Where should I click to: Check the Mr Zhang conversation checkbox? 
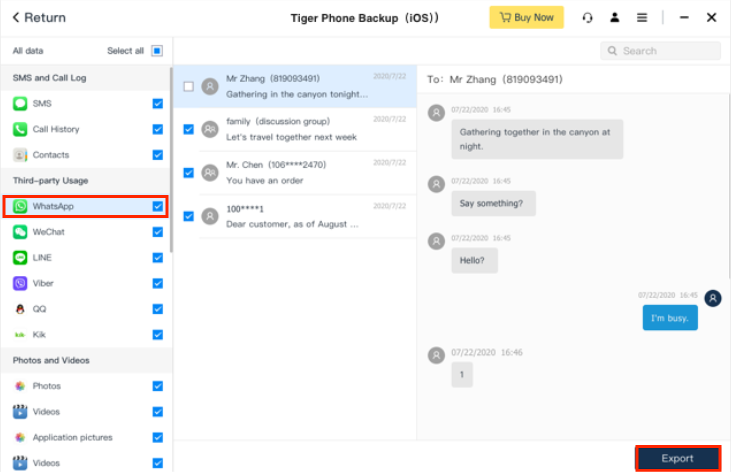click(188, 87)
